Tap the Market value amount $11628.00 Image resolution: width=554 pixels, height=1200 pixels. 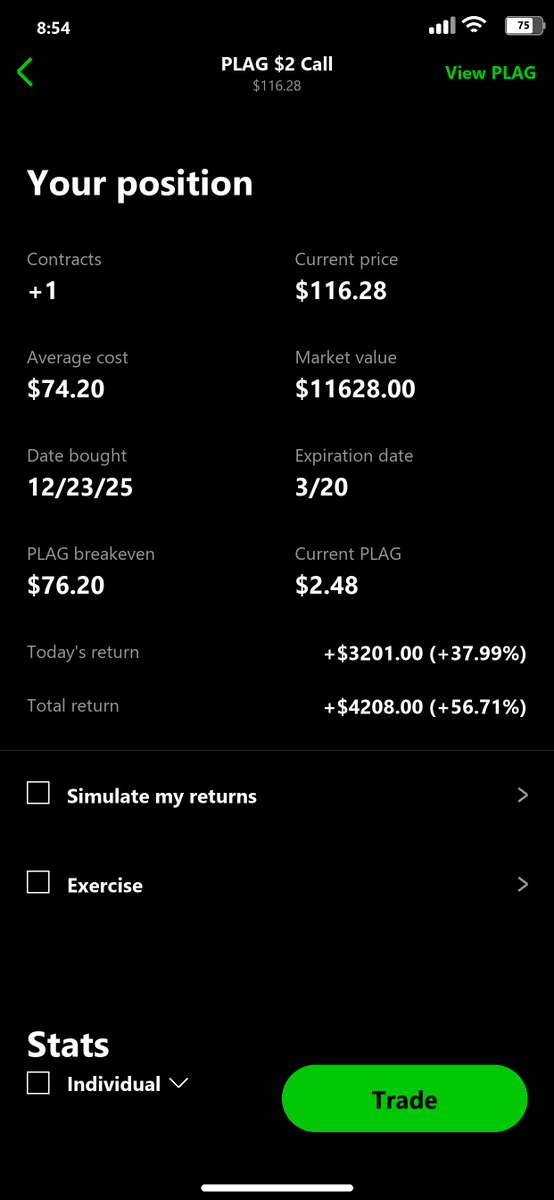click(x=355, y=389)
